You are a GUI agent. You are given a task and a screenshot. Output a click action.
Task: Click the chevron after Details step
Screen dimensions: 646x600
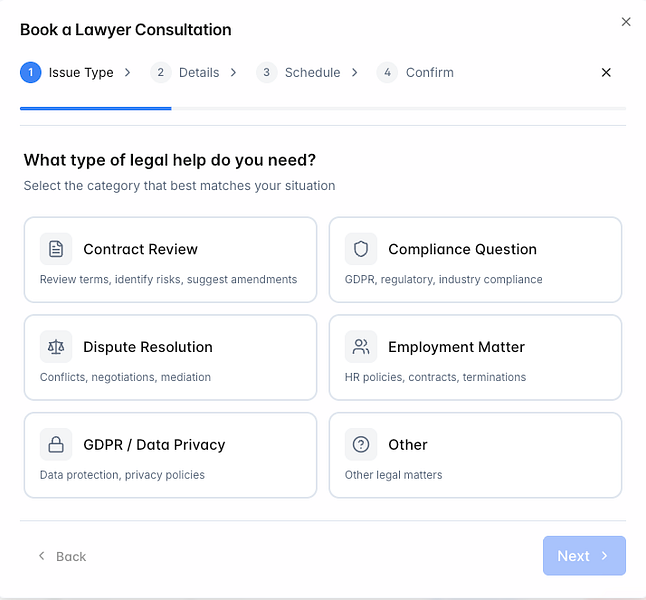pos(233,72)
